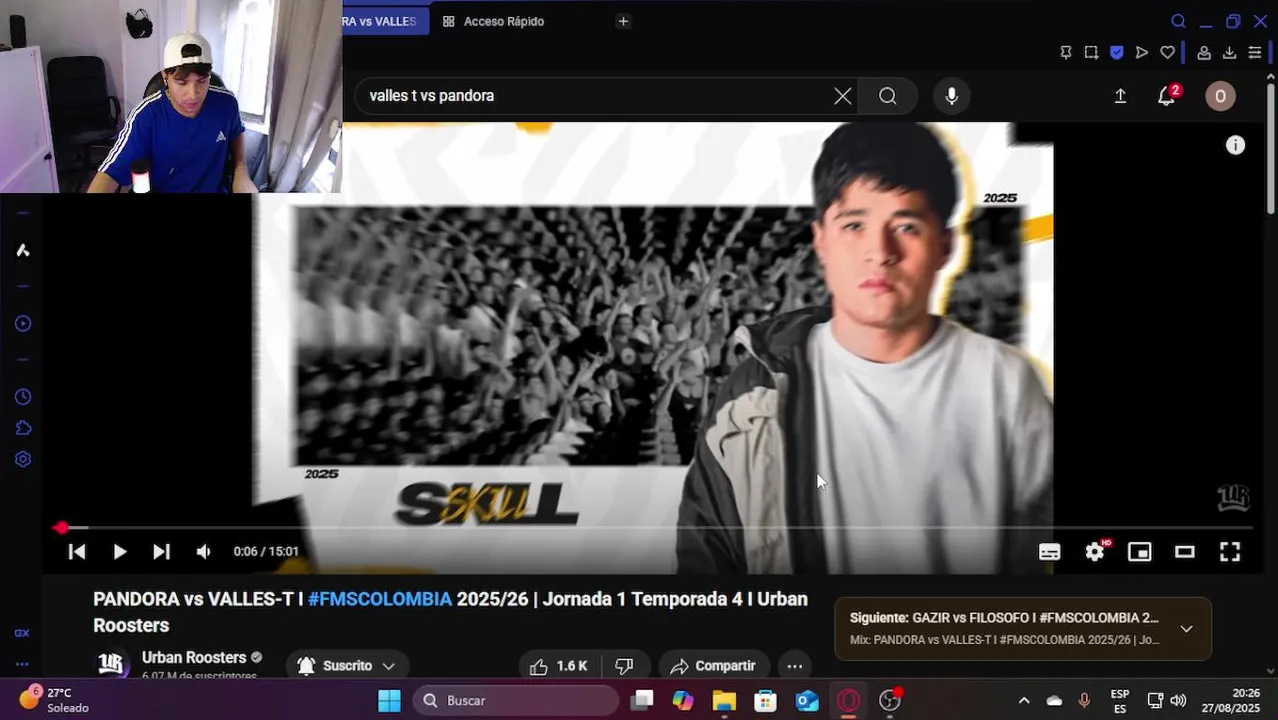
Task: Open the Urban Roosters channel avatar
Action: point(111,665)
